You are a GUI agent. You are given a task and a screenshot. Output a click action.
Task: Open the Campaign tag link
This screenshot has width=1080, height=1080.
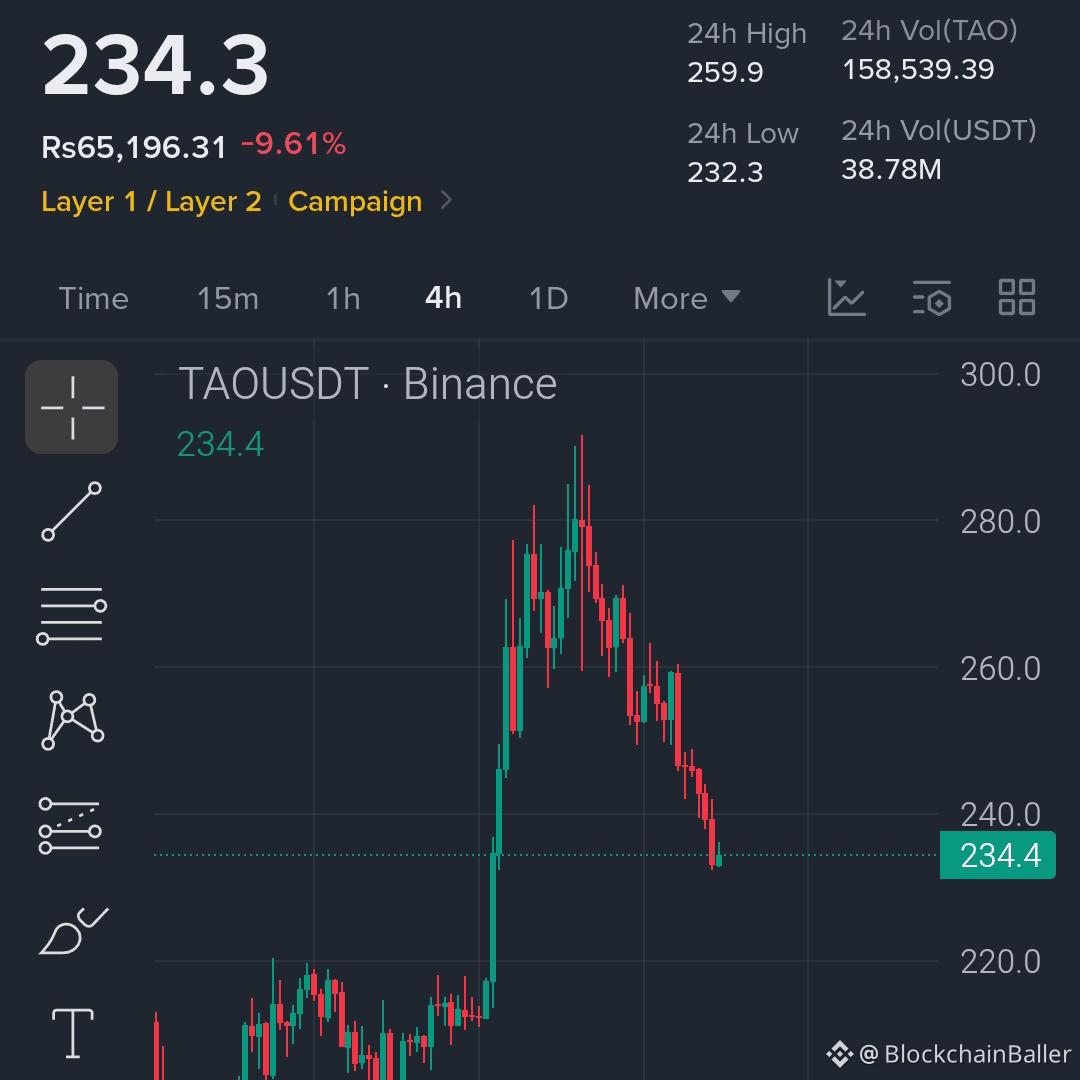point(355,201)
